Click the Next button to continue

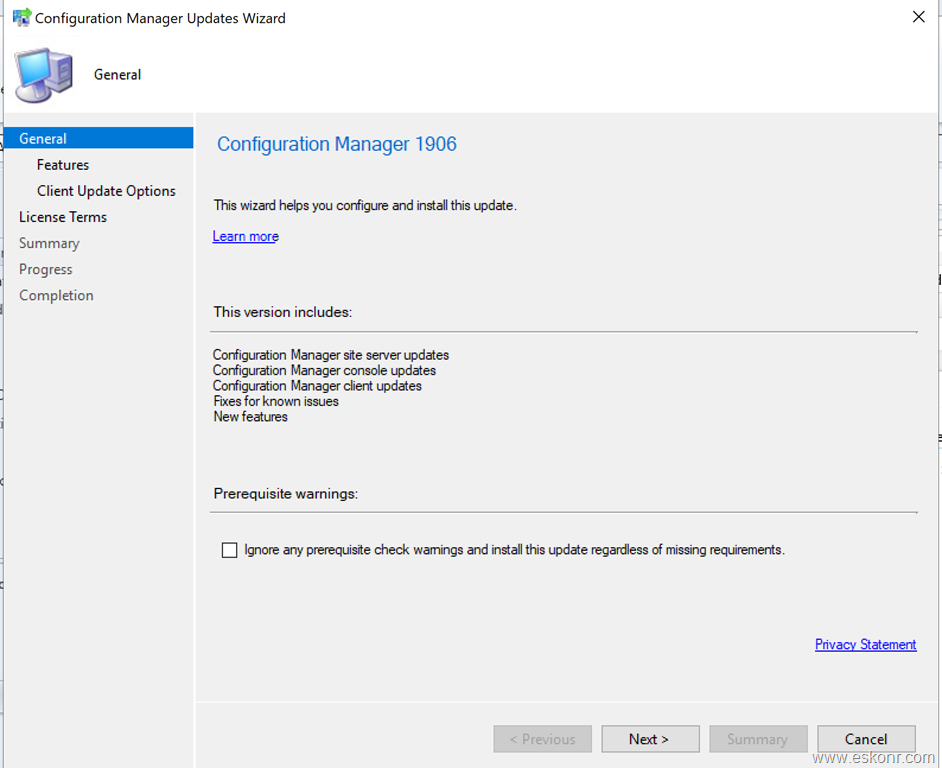click(x=650, y=738)
